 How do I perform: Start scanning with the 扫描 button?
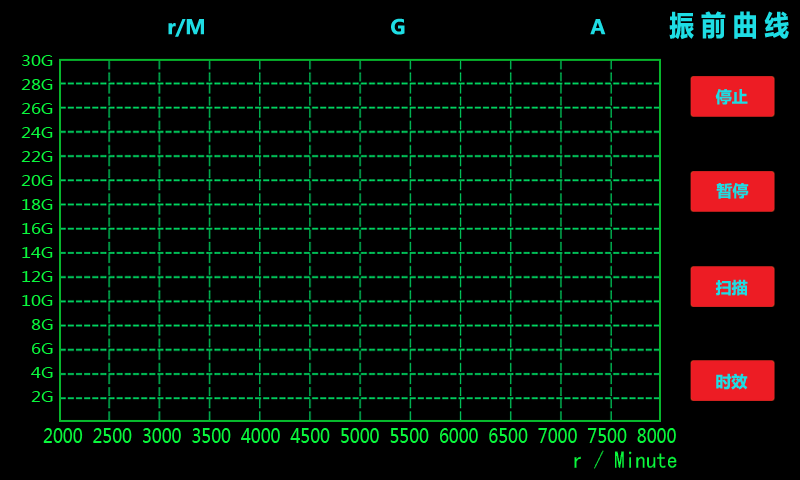click(x=732, y=287)
